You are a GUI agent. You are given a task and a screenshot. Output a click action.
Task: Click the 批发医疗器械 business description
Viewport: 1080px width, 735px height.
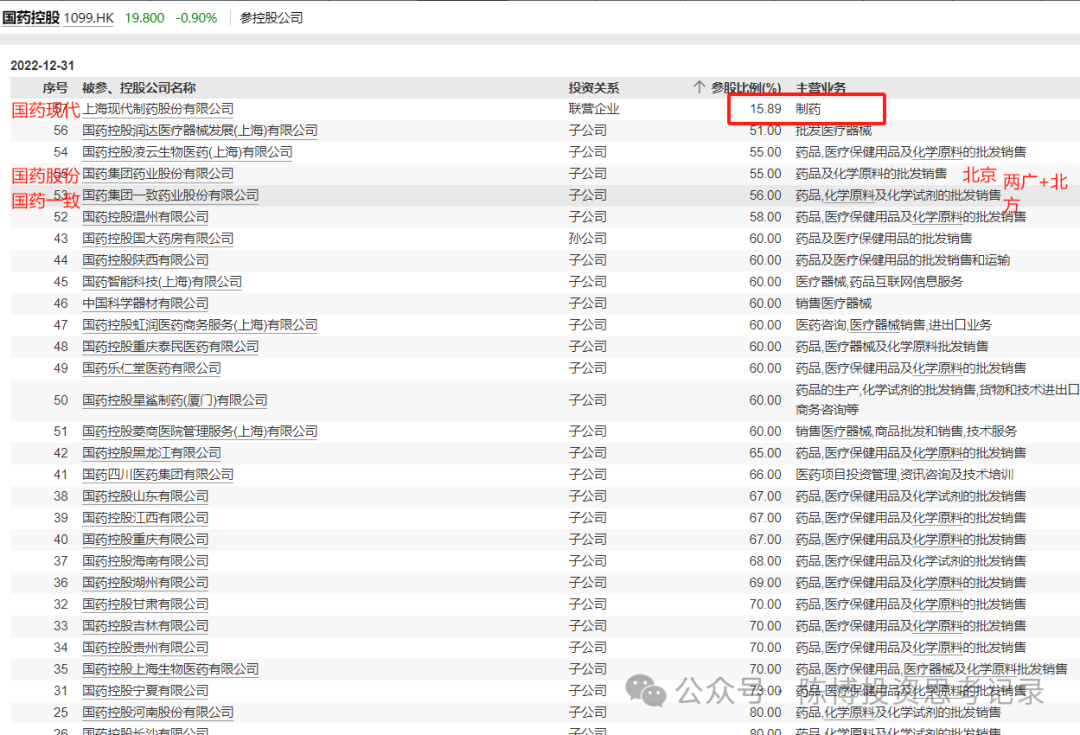pyautogui.click(x=833, y=130)
